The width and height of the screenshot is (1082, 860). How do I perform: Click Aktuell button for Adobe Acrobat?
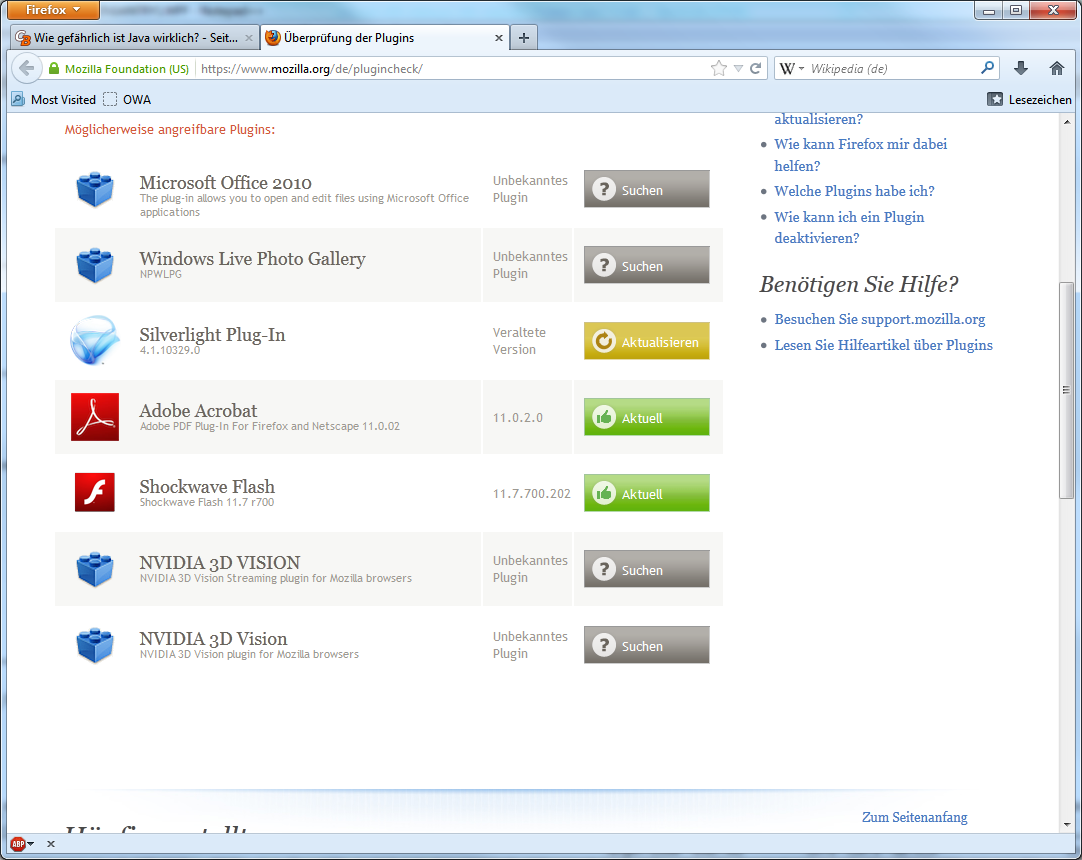click(647, 417)
